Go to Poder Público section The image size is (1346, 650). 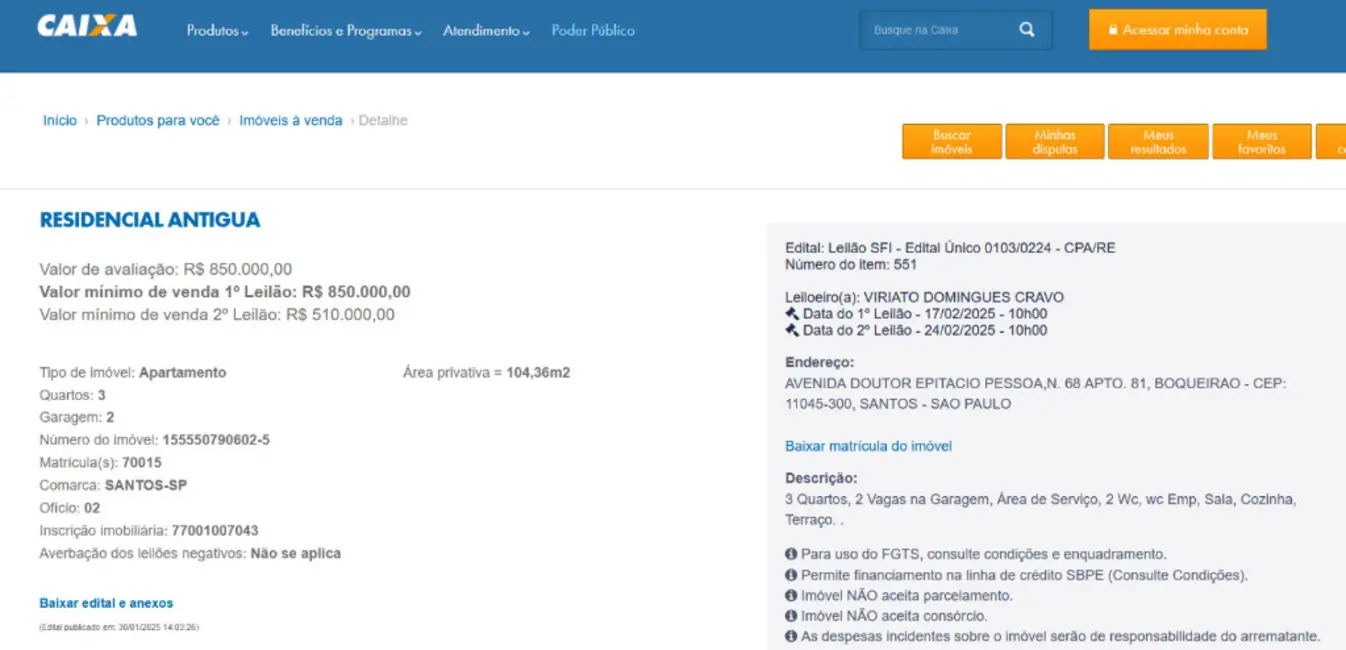593,31
